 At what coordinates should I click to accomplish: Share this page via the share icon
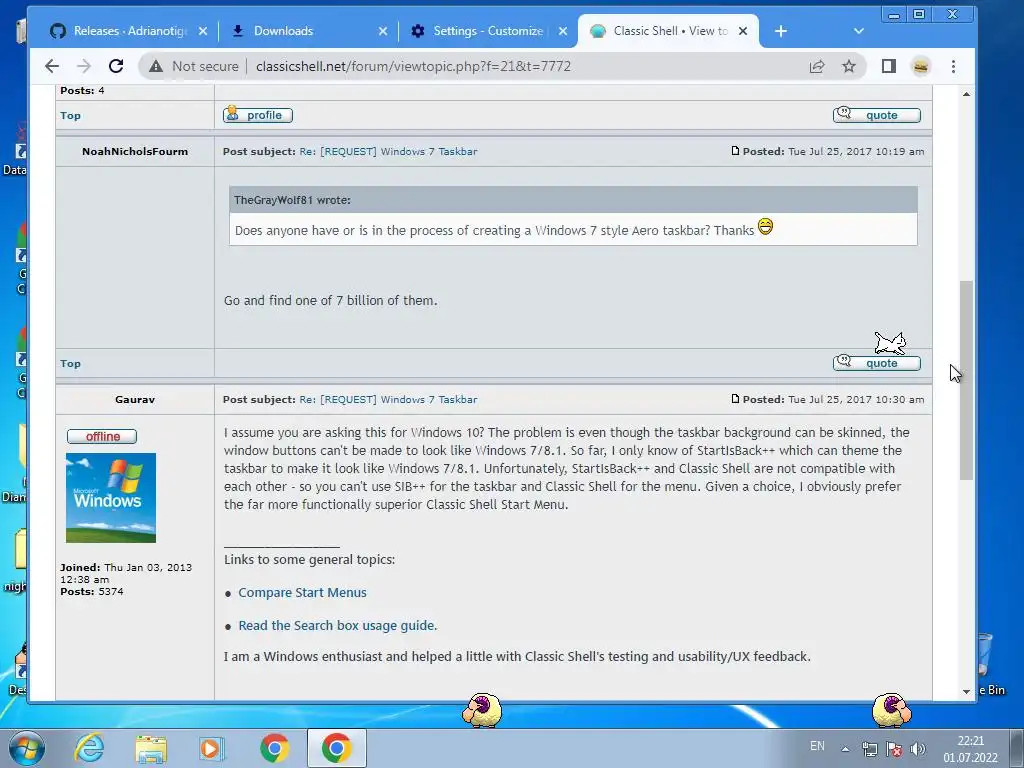click(817, 66)
